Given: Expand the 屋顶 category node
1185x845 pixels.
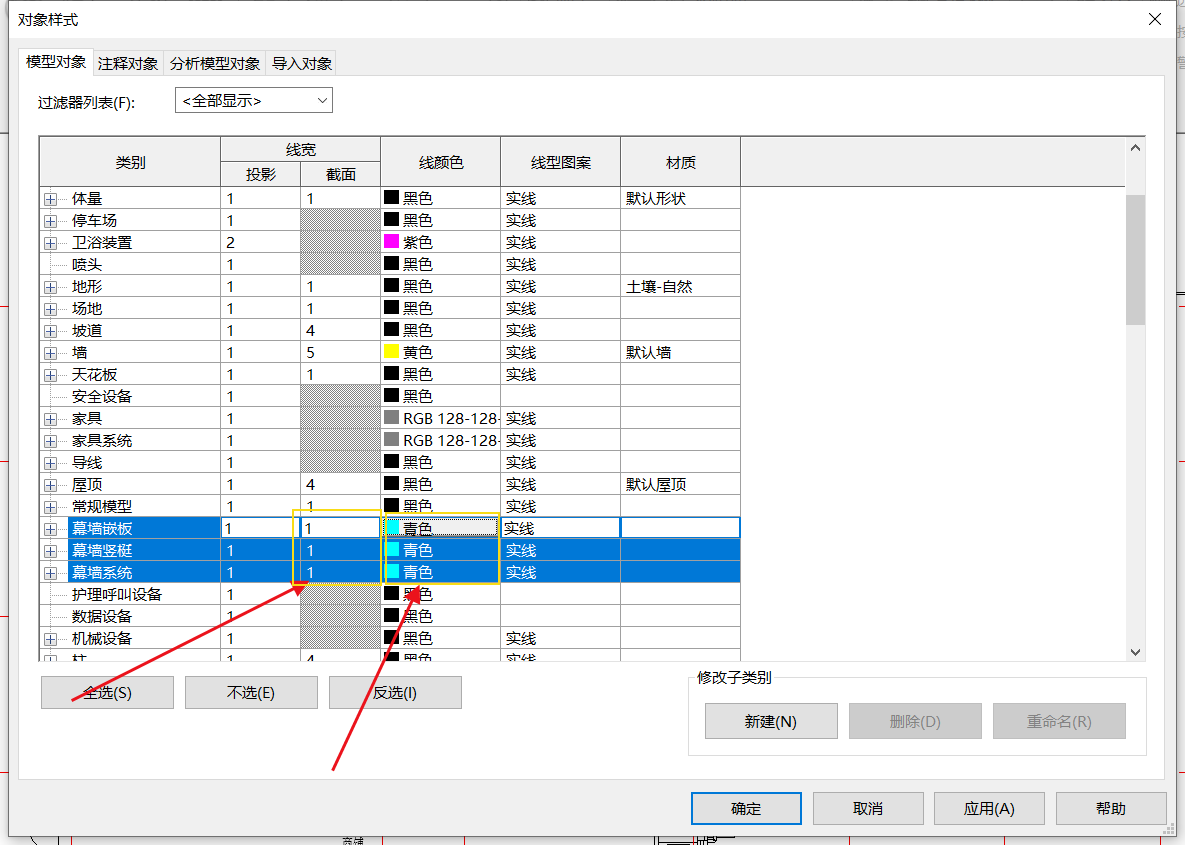Looking at the screenshot, I should click(50, 485).
